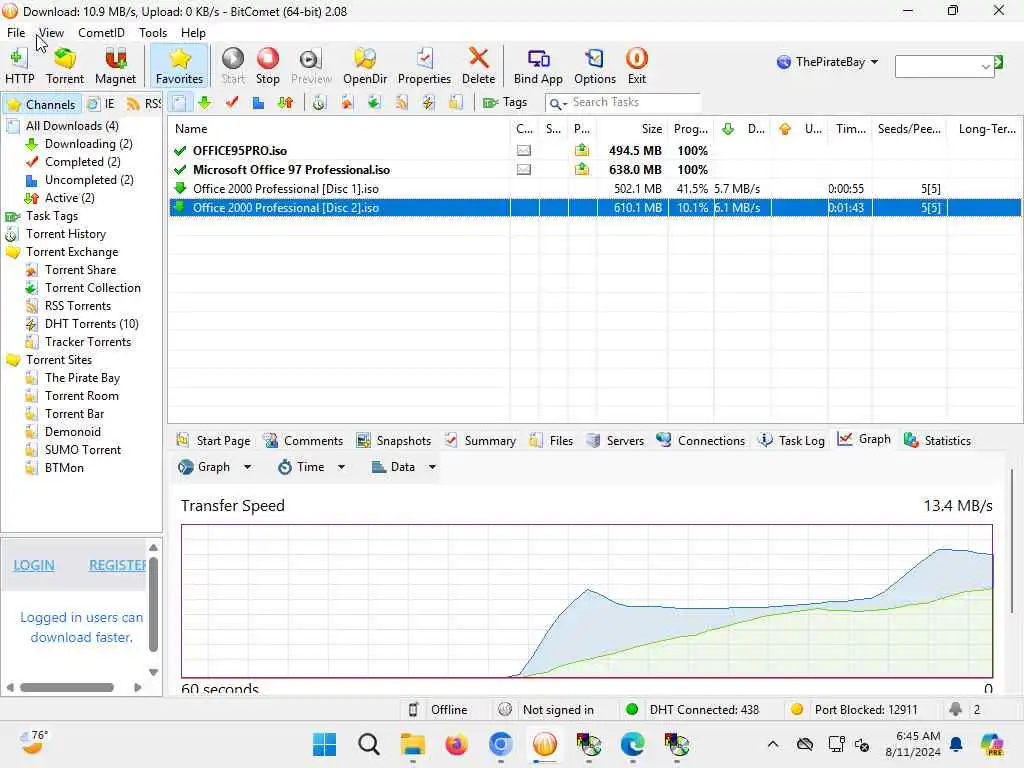Viewport: 1024px width, 768px height.
Task: Open Windows Start menu on taskbar
Action: click(325, 744)
